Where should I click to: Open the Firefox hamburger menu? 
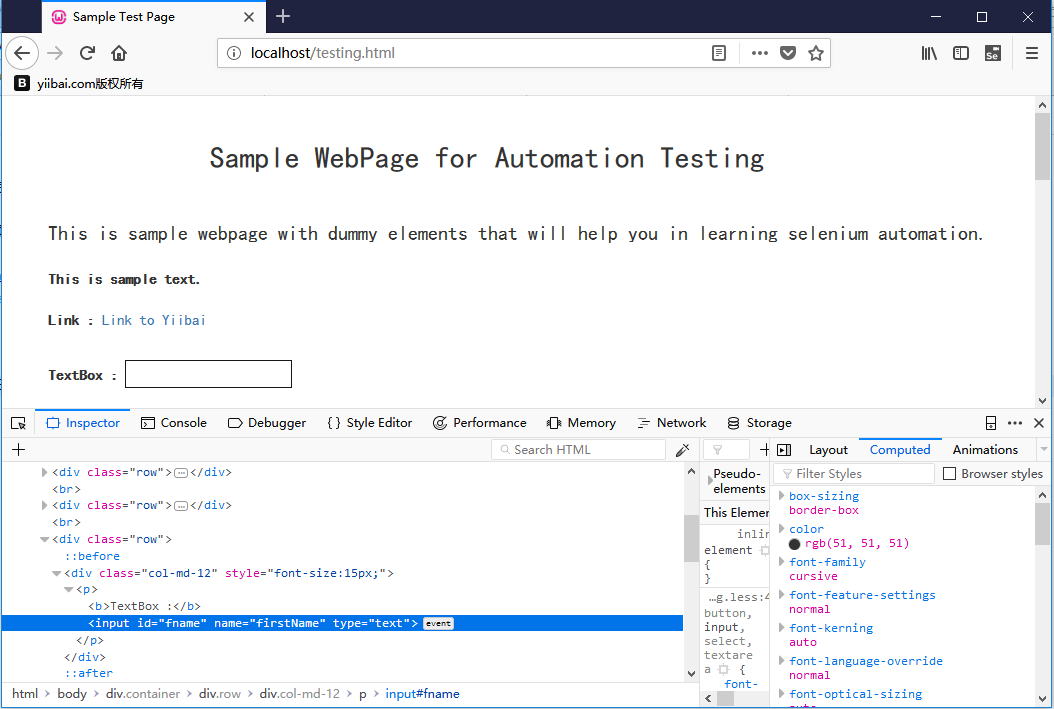1032,53
